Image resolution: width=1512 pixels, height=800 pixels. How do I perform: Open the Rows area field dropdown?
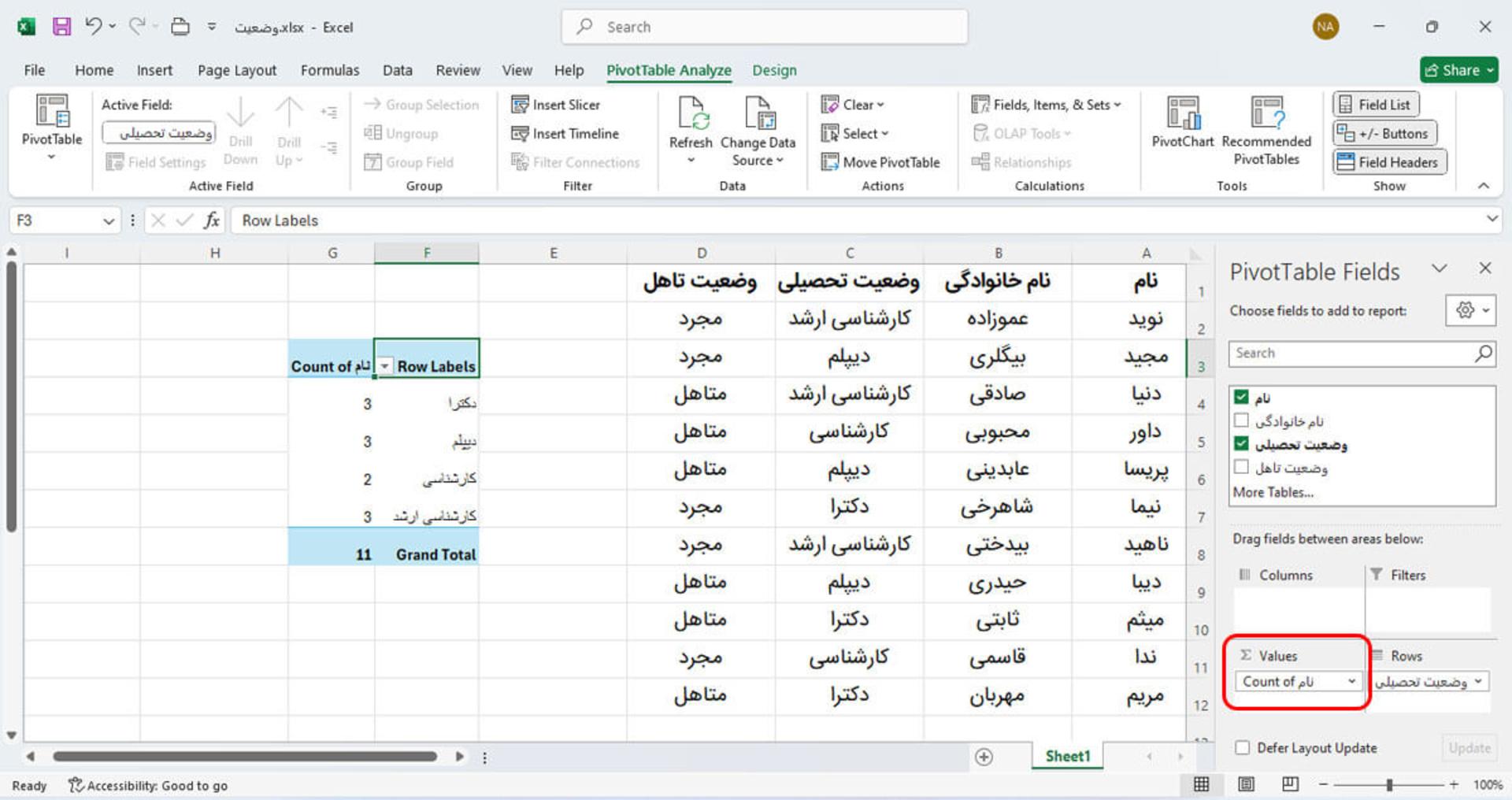click(1478, 681)
